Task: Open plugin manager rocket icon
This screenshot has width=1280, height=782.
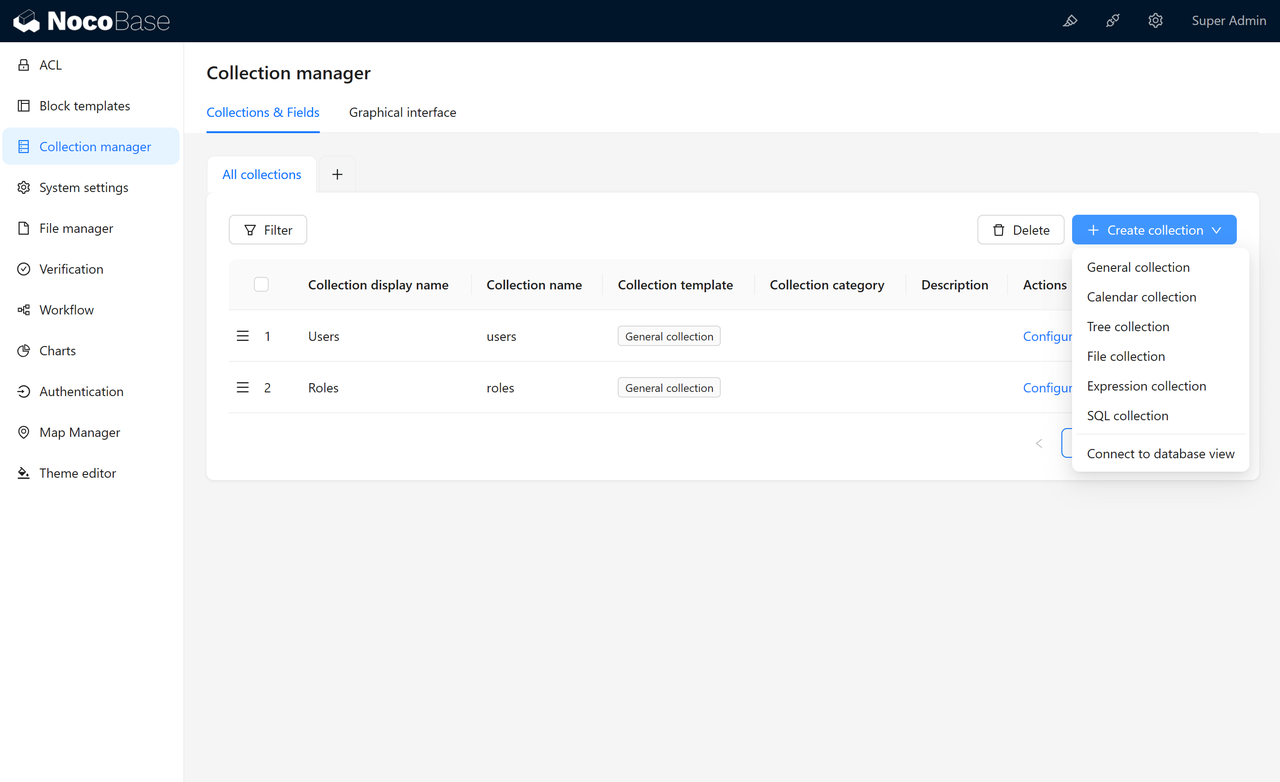Action: point(1113,21)
